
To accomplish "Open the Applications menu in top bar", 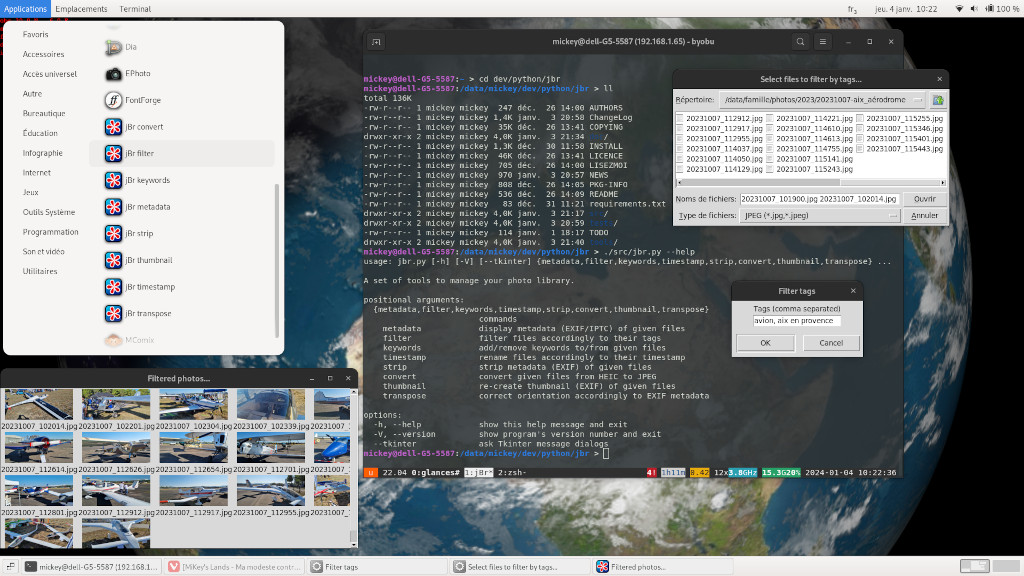I will pos(25,8).
